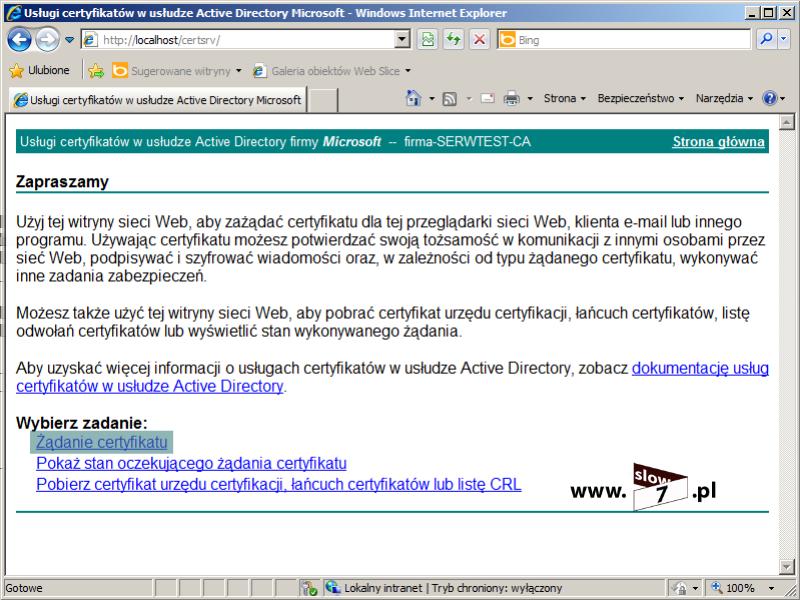Image resolution: width=800 pixels, height=600 pixels.
Task: Click Pokaż stan oczekującego żądania certyfikatu
Action: point(191,463)
